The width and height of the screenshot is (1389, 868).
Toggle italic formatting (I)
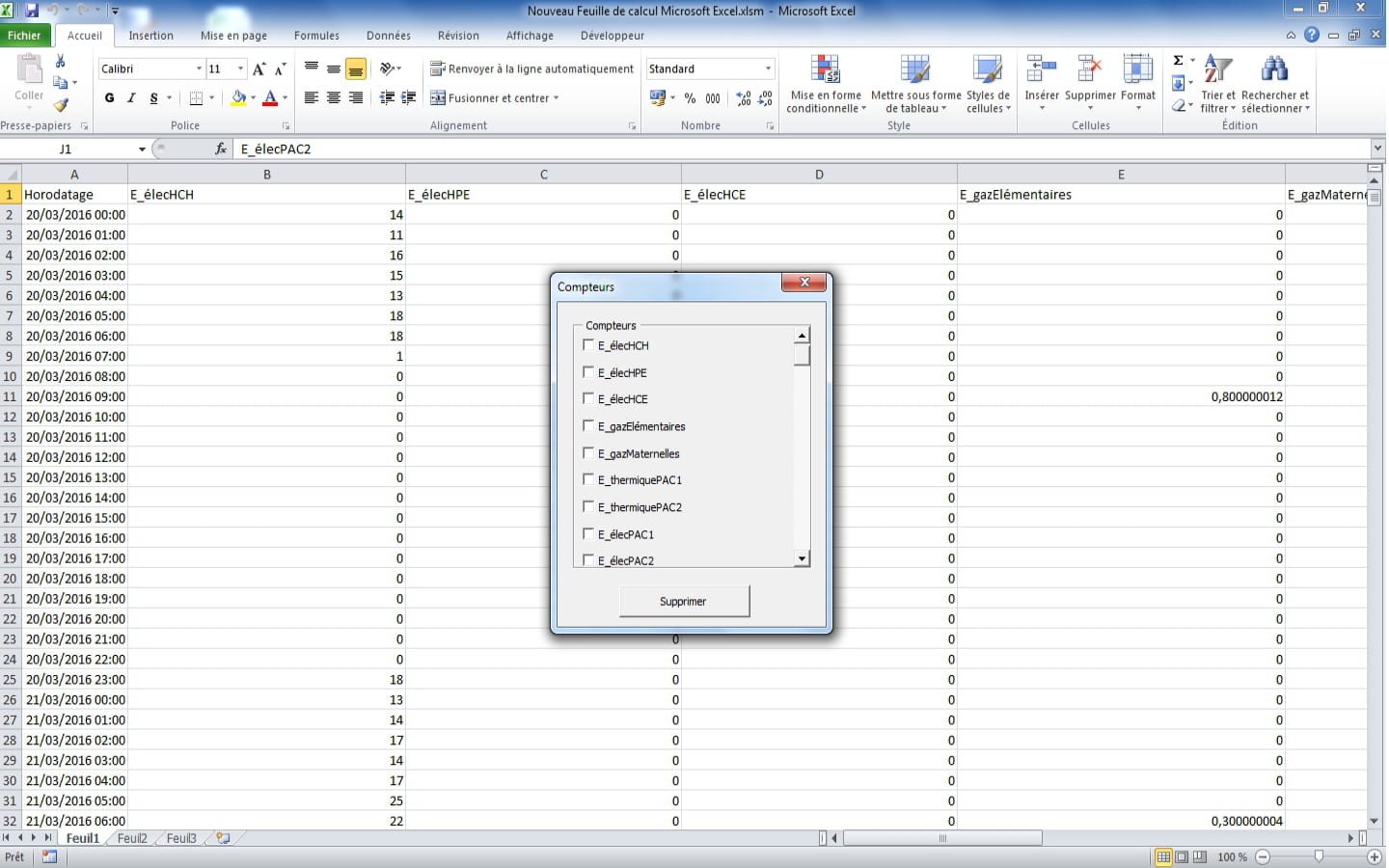click(x=131, y=97)
